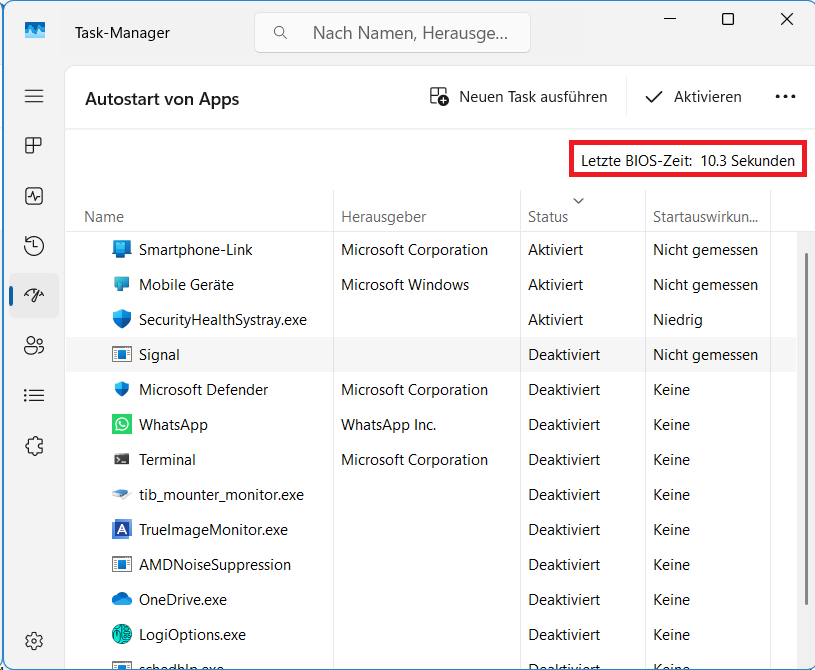
Task: Open the App history page icon
Action: point(34,246)
